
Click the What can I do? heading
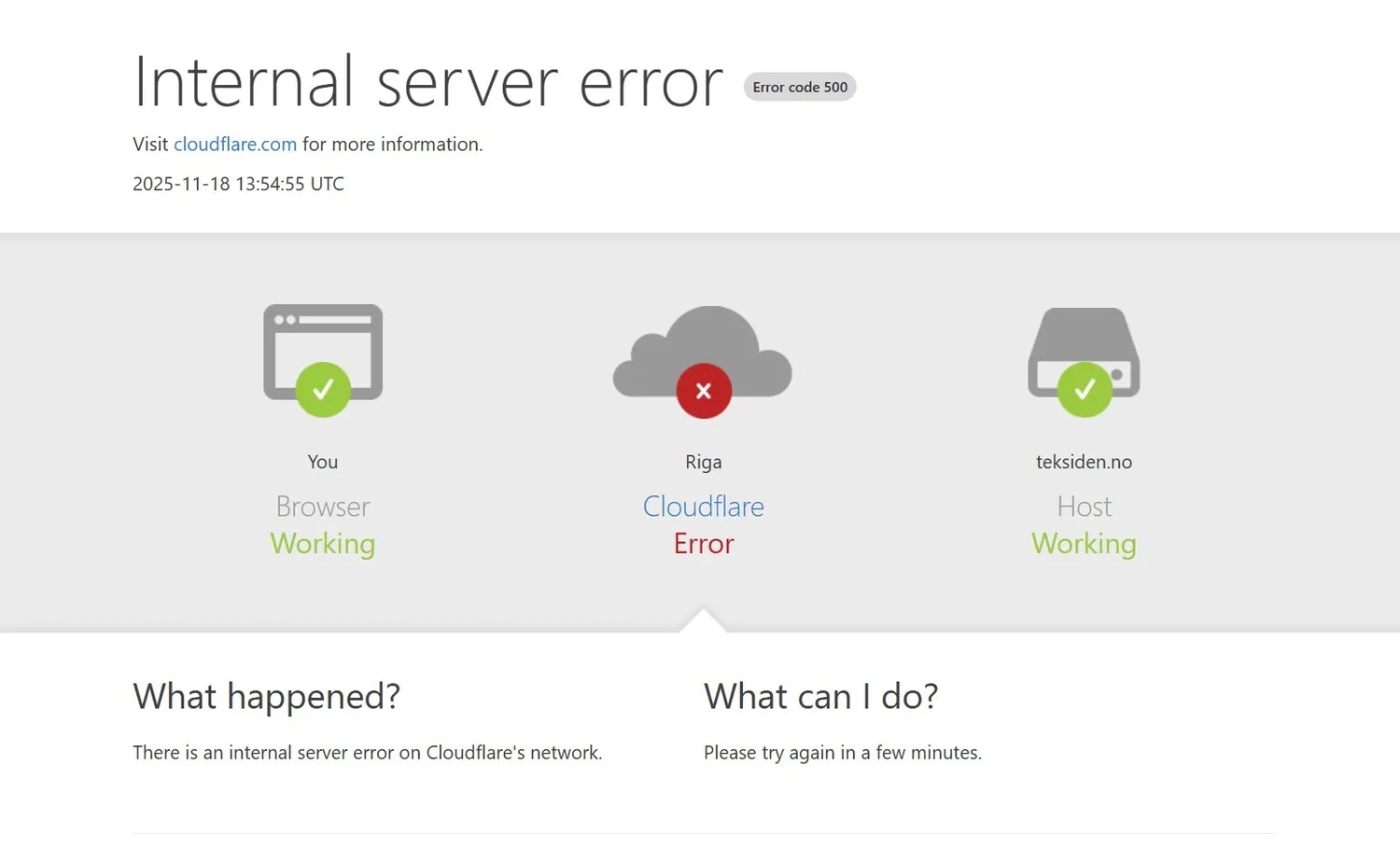pyautogui.click(x=820, y=697)
